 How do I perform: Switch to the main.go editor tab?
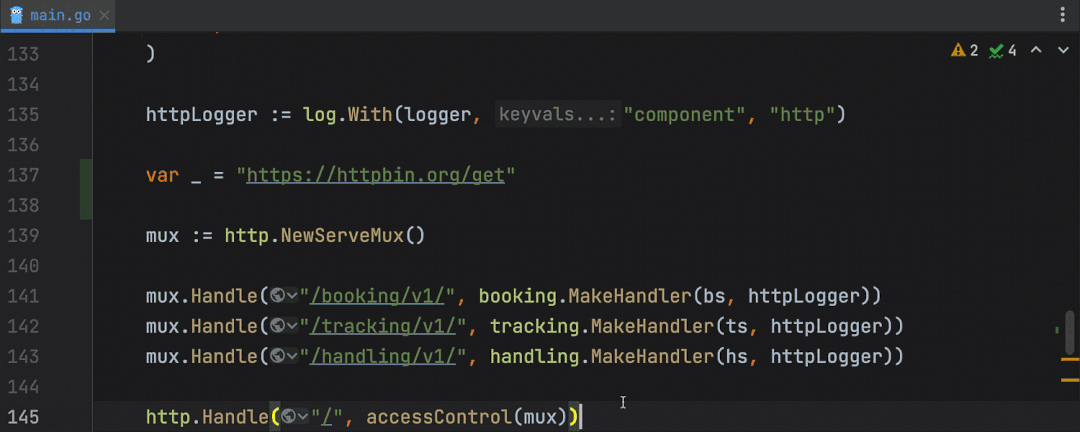(58, 16)
